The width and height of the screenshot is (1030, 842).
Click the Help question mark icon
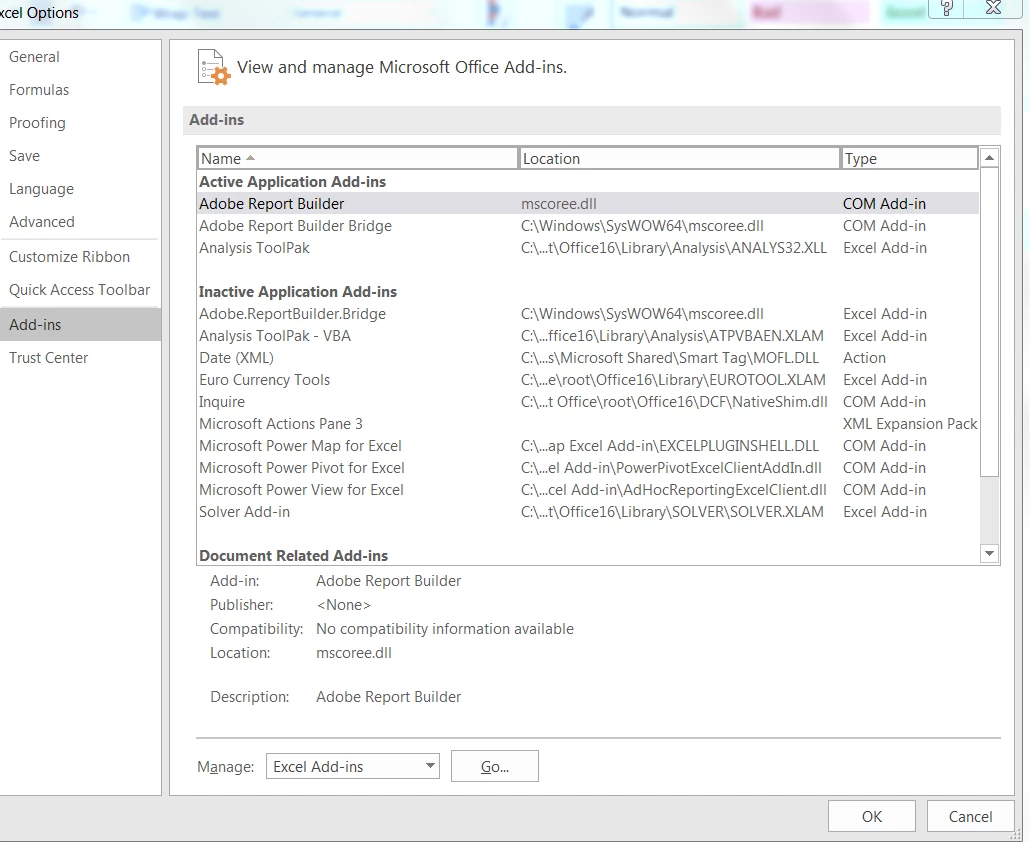point(947,8)
